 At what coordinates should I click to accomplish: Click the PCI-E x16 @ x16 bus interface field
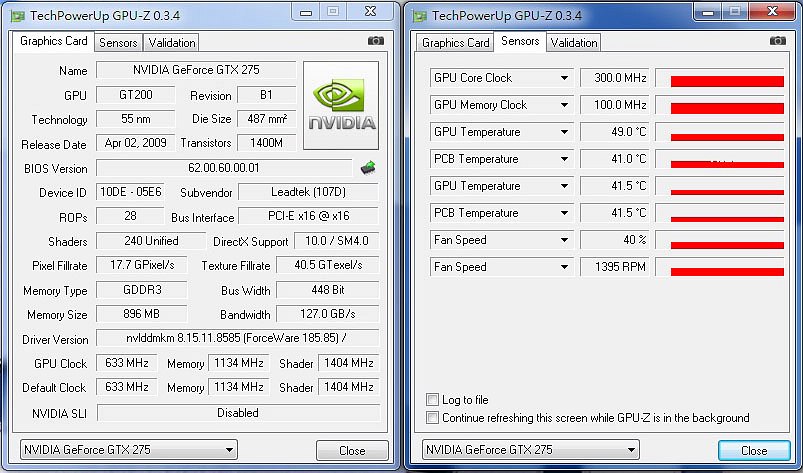point(308,216)
